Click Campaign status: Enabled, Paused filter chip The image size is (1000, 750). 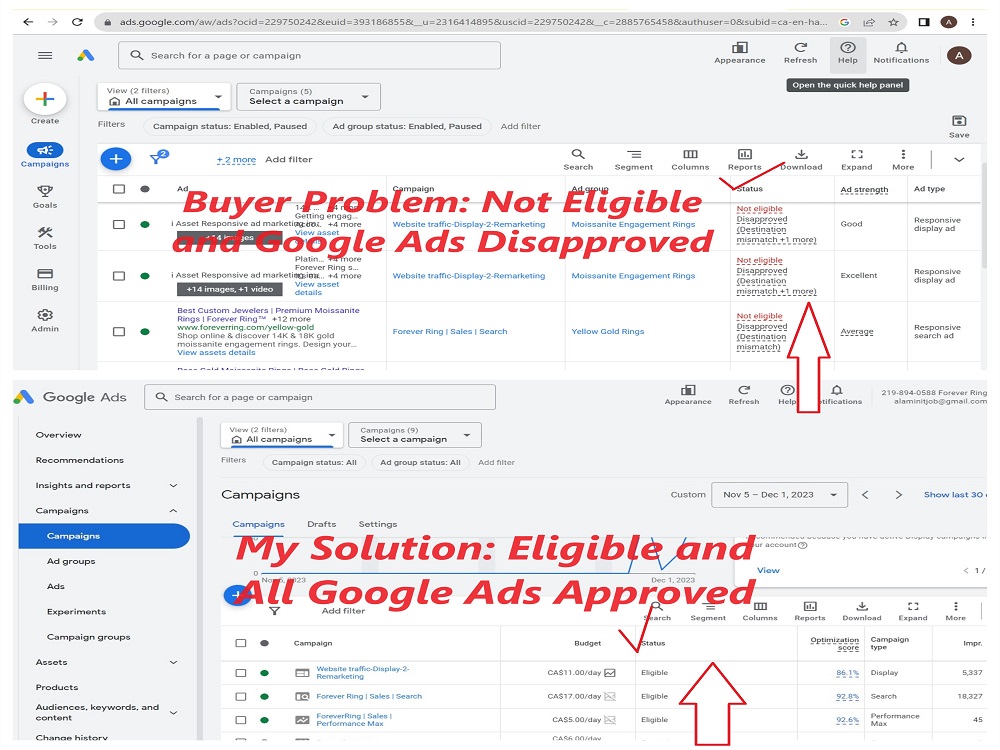230,126
